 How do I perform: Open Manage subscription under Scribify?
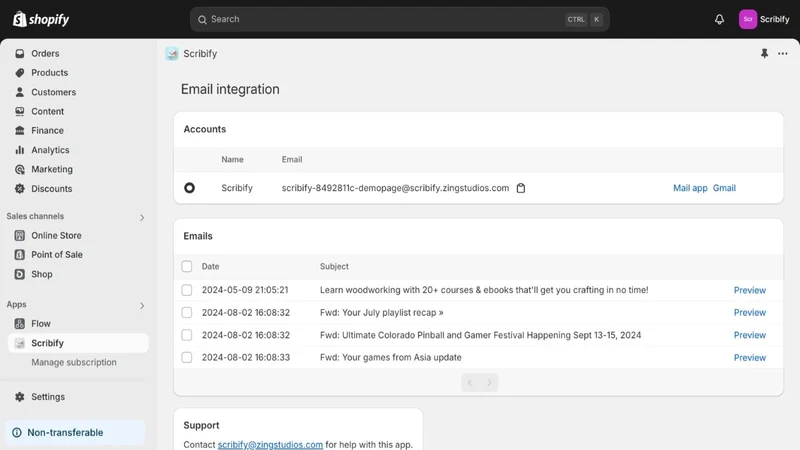point(74,362)
